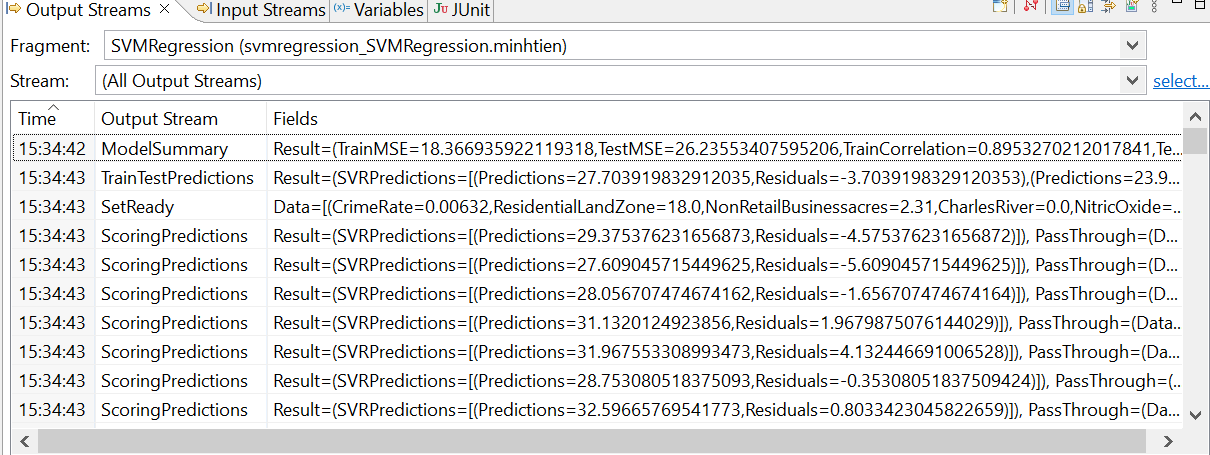1210x455 pixels.
Task: Select the ModelSummary row
Action: (x=164, y=149)
